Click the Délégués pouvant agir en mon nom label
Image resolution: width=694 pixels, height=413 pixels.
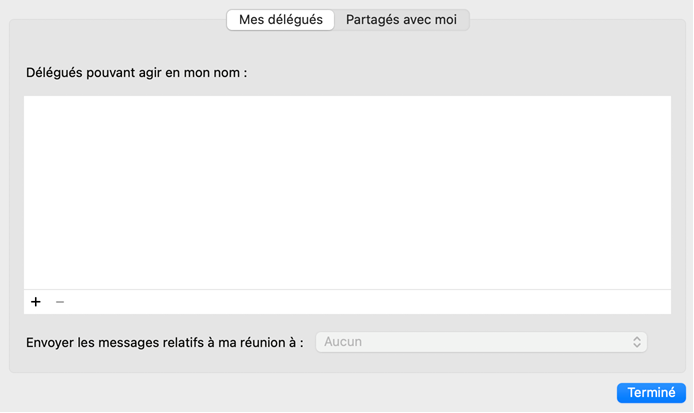(135, 73)
